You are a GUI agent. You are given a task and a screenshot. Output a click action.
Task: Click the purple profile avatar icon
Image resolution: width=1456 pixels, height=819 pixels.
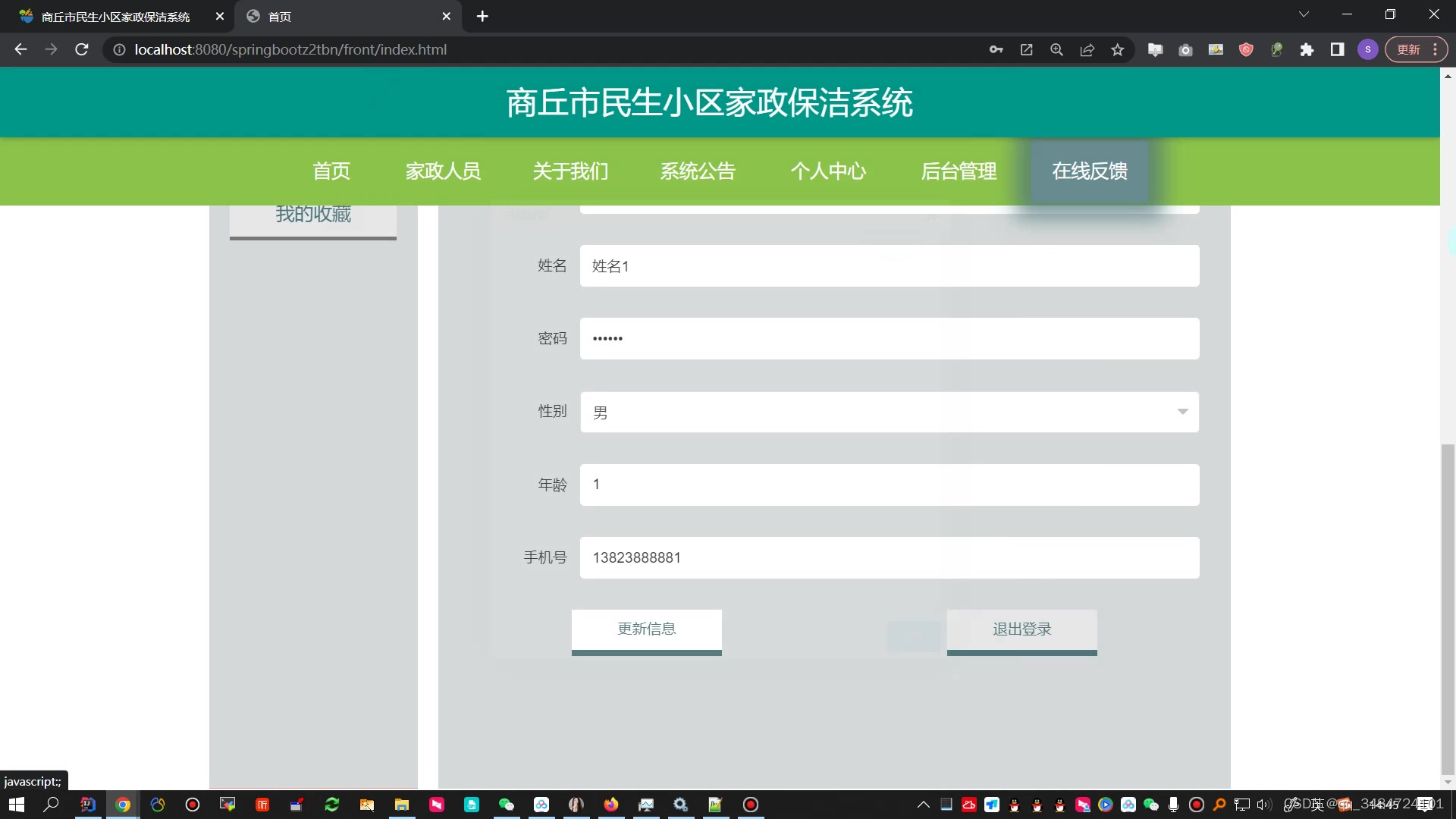pyautogui.click(x=1367, y=49)
